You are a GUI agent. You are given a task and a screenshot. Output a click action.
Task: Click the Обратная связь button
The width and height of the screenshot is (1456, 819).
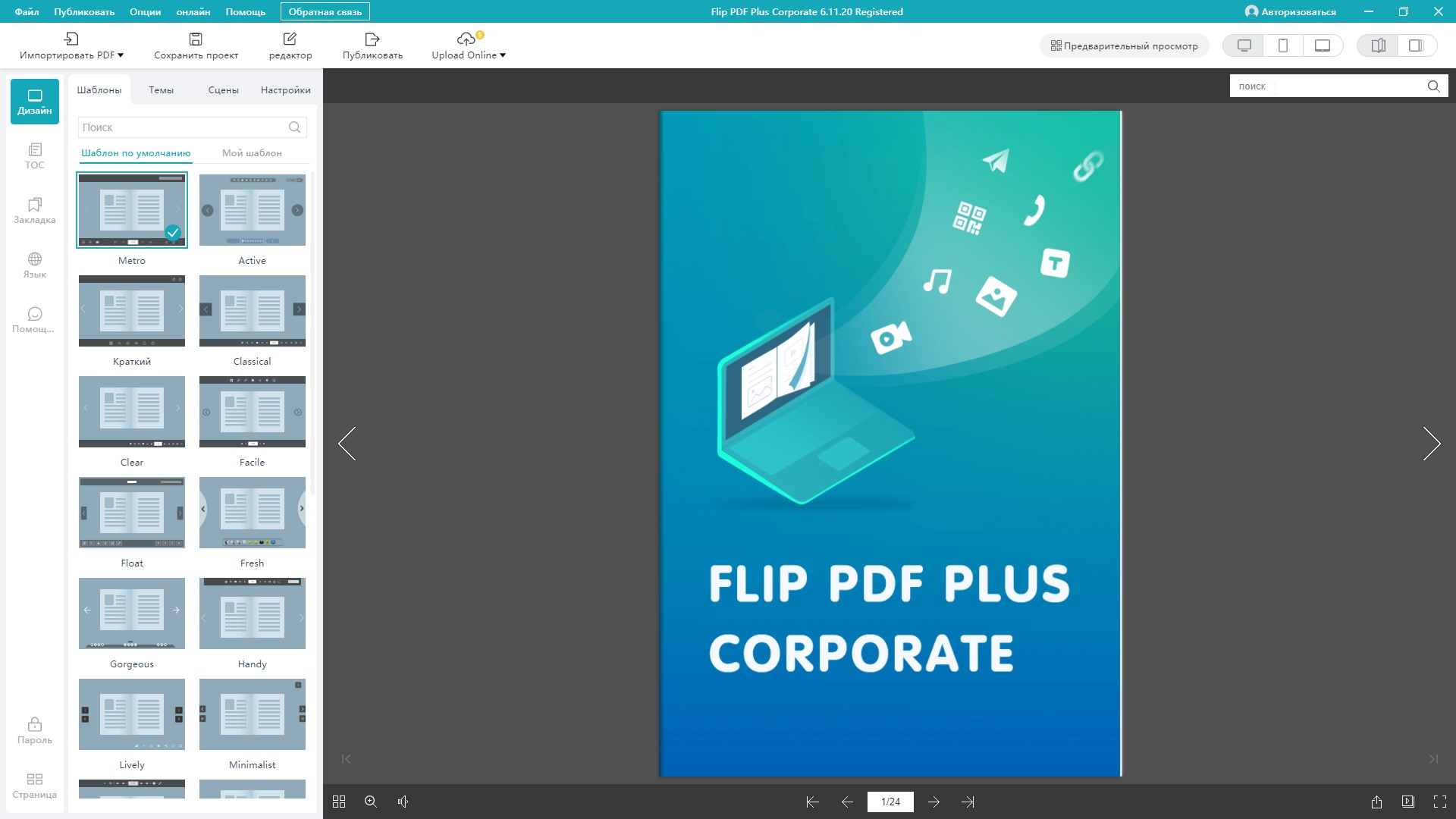click(x=325, y=11)
